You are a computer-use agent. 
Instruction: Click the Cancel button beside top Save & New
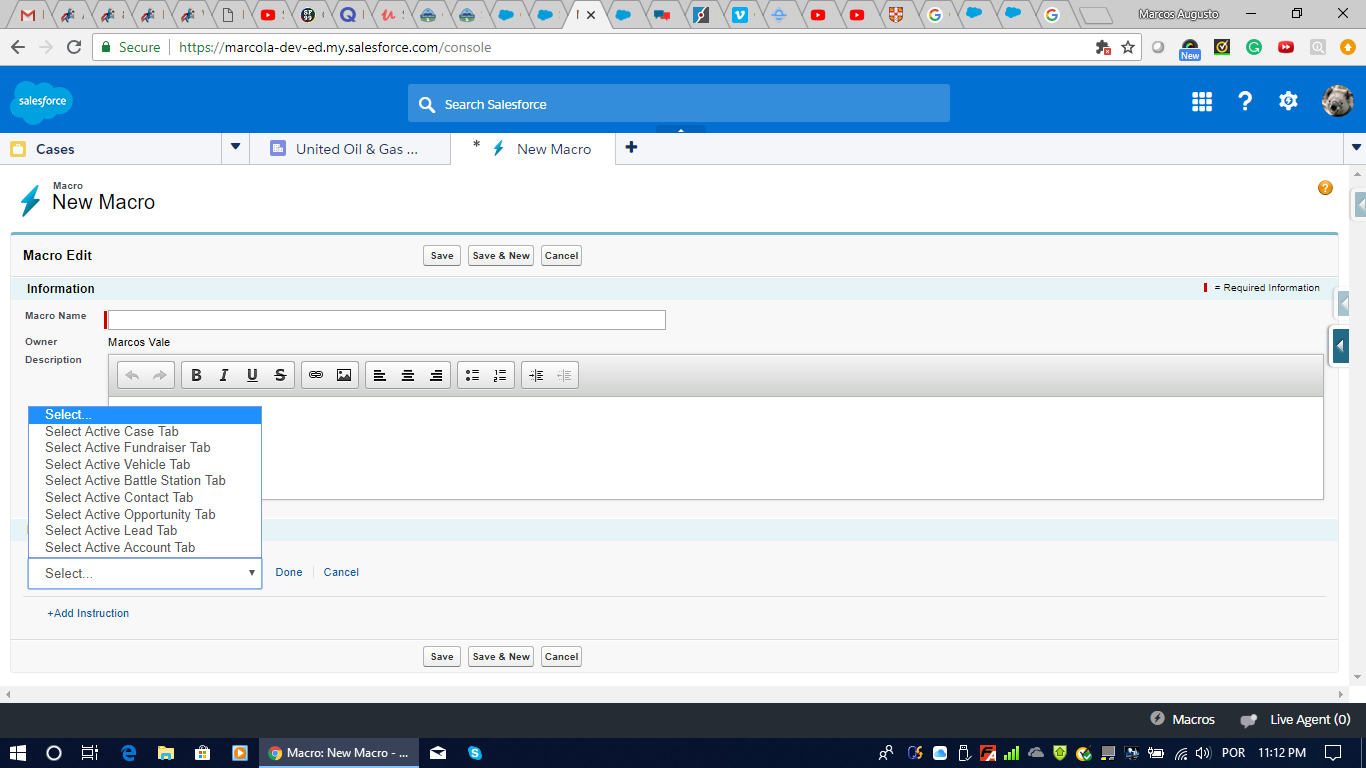(x=561, y=256)
